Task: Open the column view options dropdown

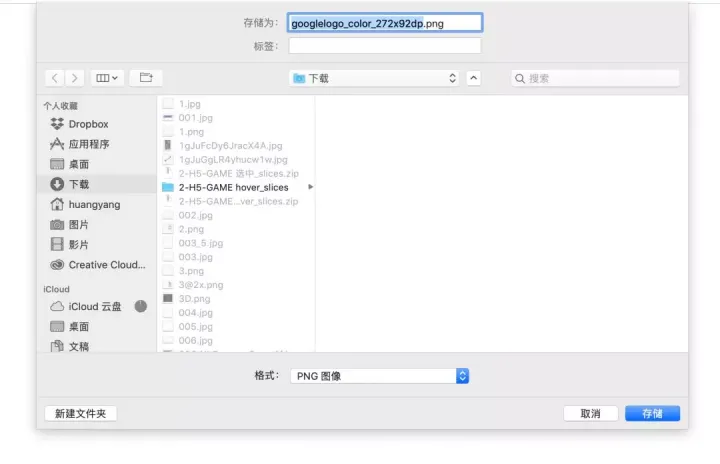Action: coord(107,78)
